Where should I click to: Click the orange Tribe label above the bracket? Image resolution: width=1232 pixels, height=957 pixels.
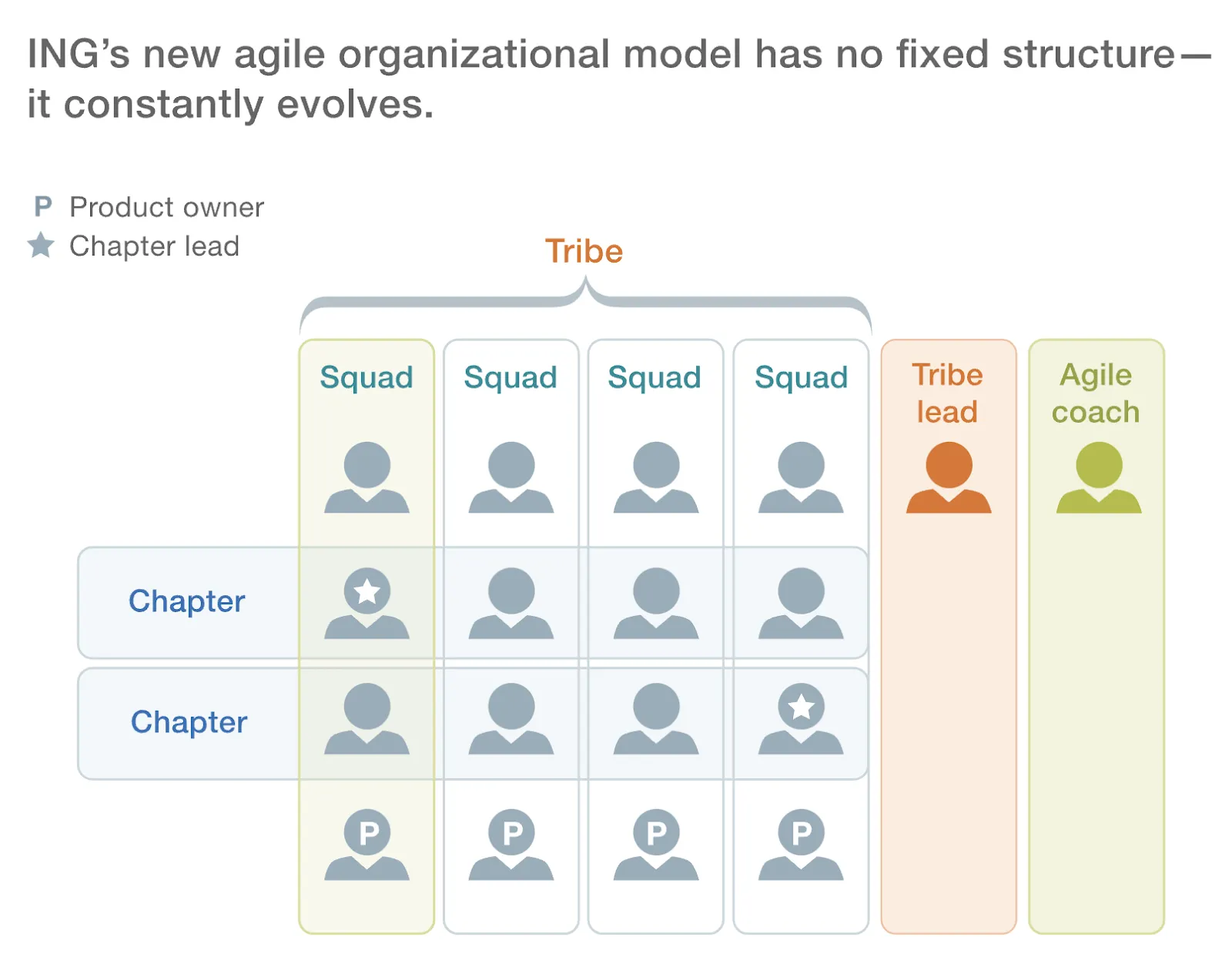coord(584,251)
